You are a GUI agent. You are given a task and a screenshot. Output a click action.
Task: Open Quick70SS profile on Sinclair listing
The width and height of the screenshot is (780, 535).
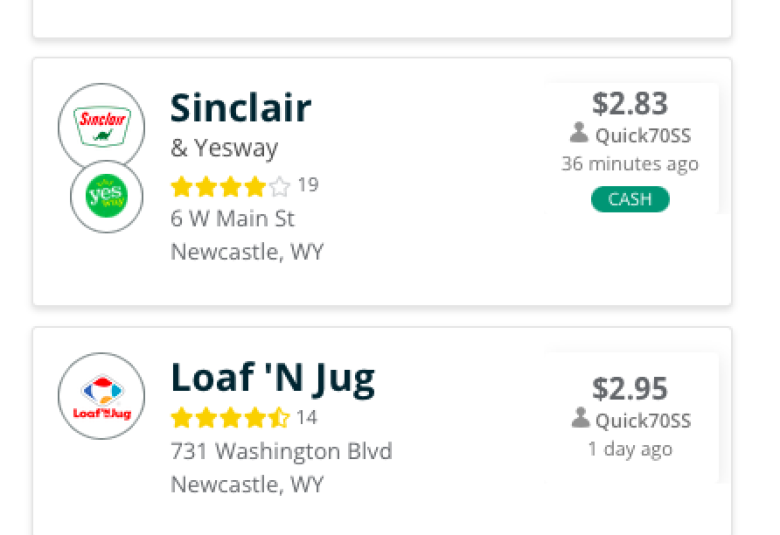(643, 135)
